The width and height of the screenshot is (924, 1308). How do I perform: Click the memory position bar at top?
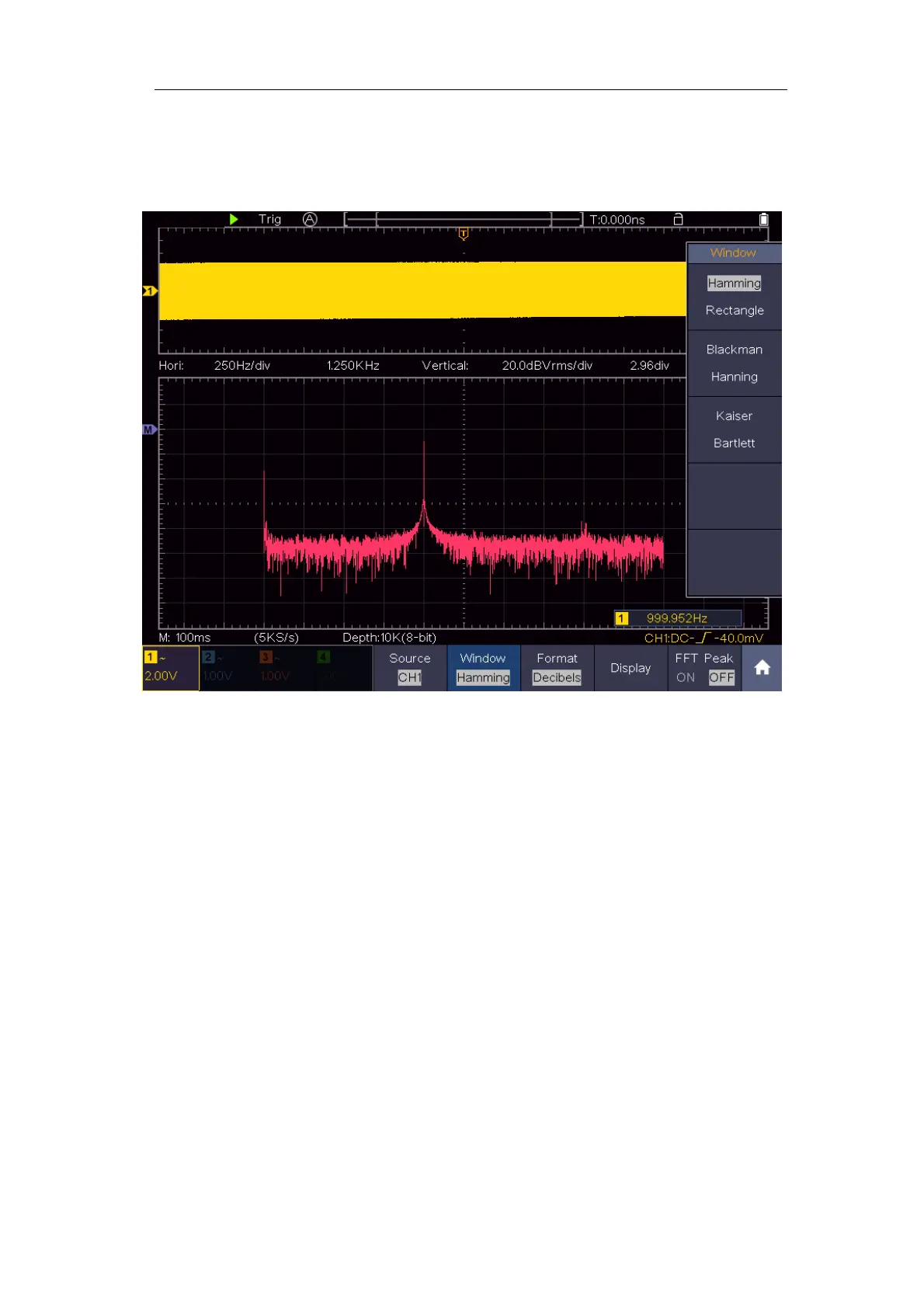point(464,220)
